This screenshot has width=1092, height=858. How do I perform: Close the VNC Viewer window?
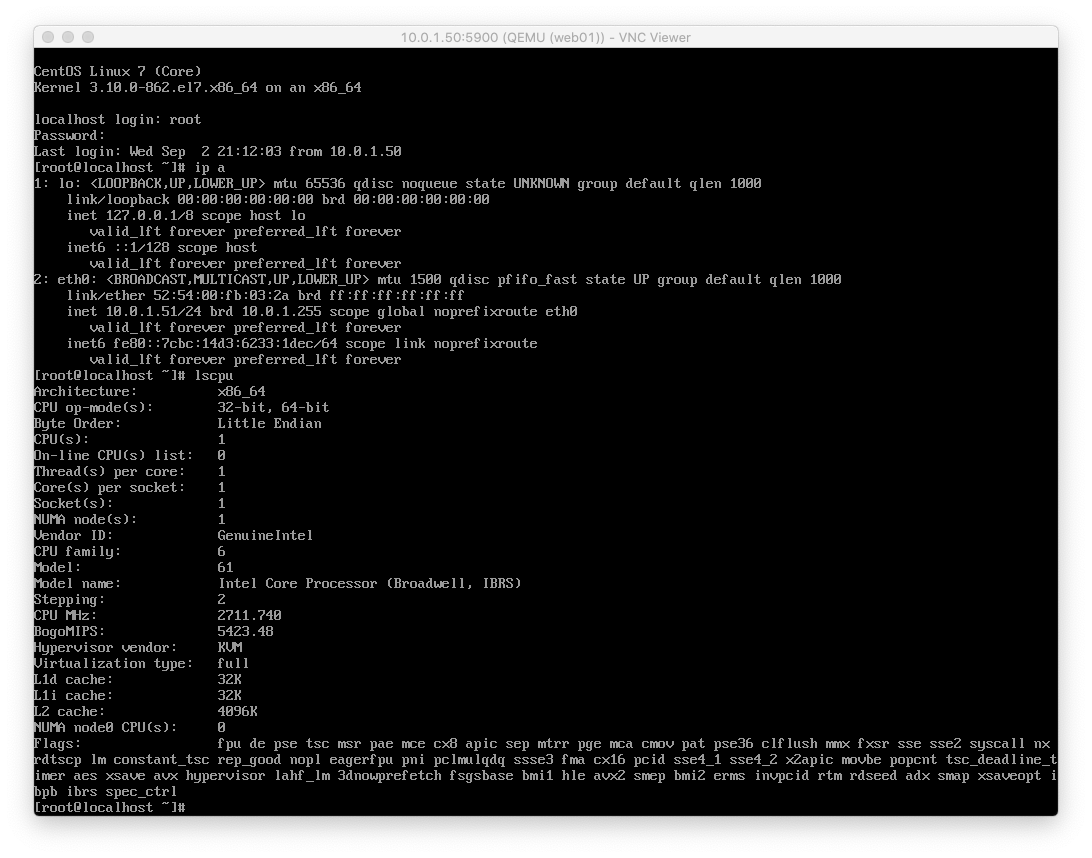[x=48, y=37]
